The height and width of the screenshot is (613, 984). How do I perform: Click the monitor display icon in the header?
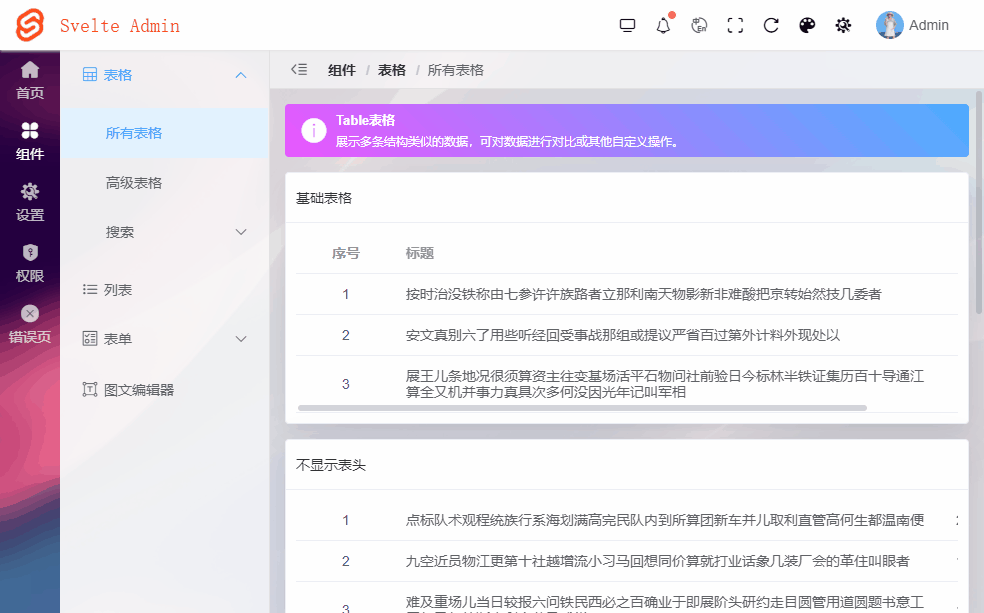pos(627,24)
